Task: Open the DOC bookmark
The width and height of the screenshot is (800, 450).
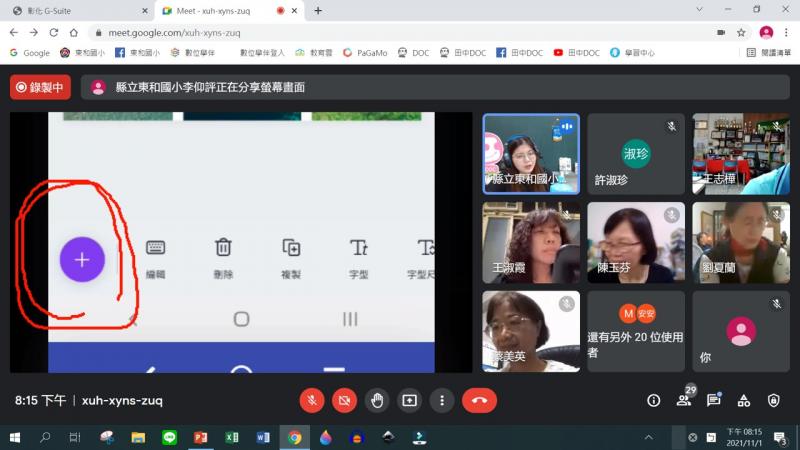Action: coord(413,53)
